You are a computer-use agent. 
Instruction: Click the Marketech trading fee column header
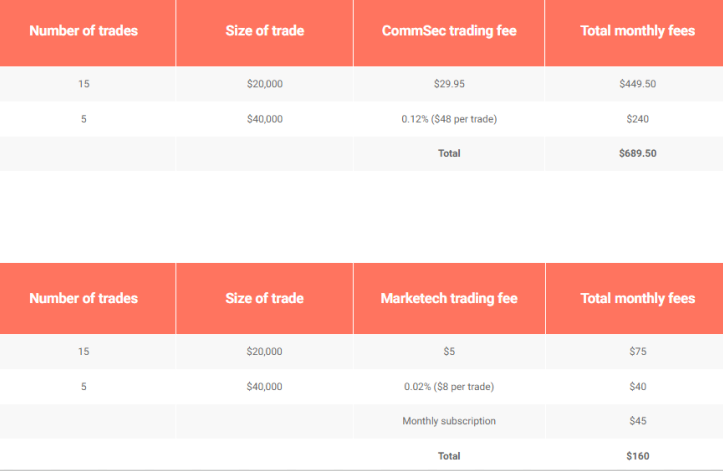(x=449, y=298)
